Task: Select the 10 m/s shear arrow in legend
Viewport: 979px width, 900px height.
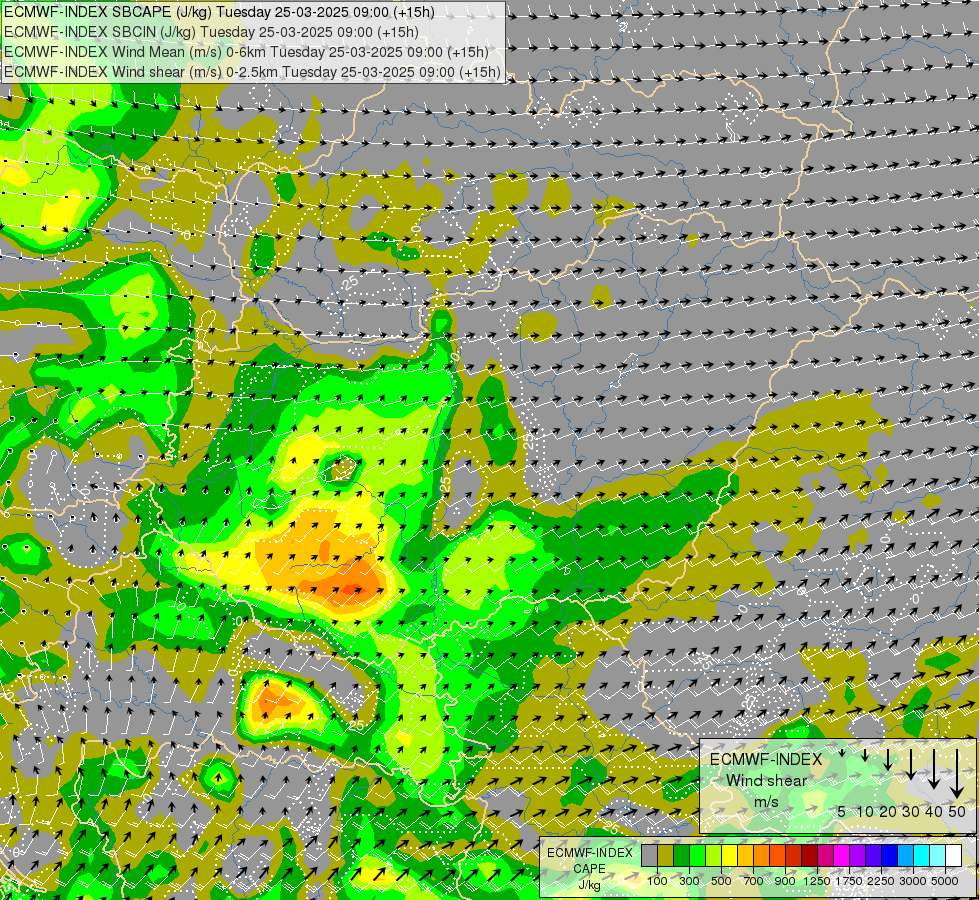Action: pyautogui.click(x=865, y=755)
